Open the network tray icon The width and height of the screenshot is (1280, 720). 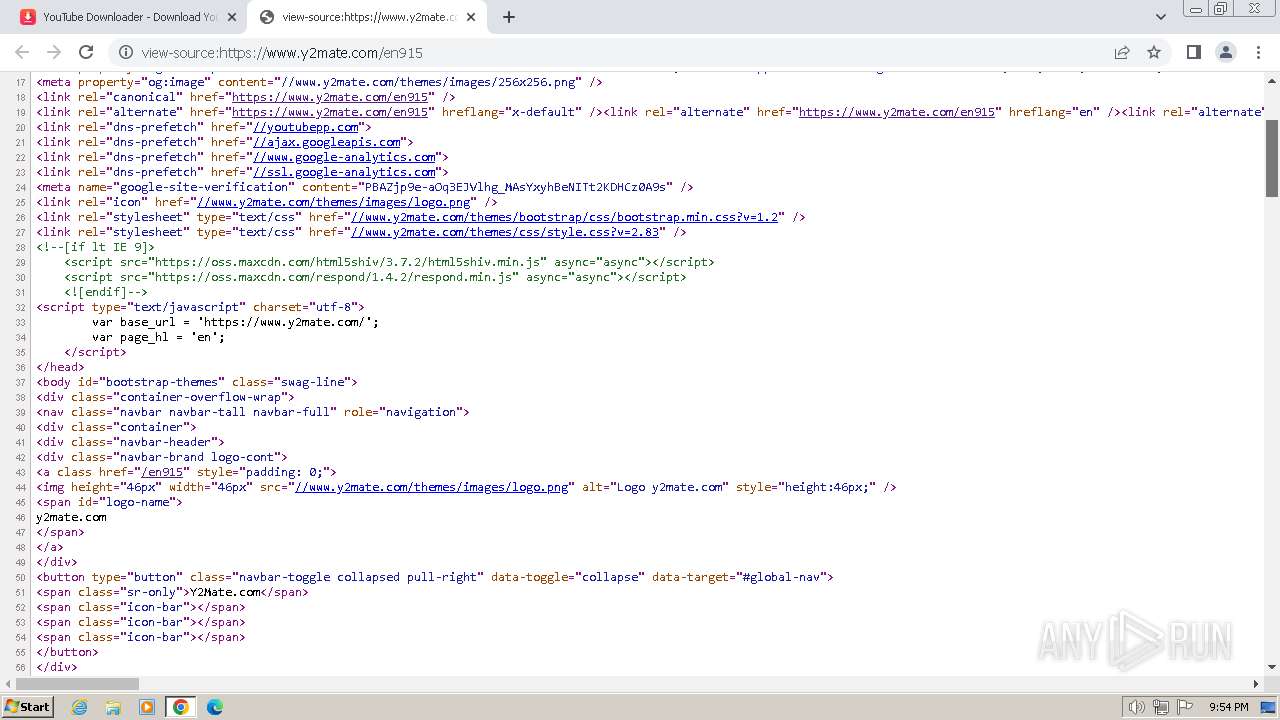(1161, 707)
